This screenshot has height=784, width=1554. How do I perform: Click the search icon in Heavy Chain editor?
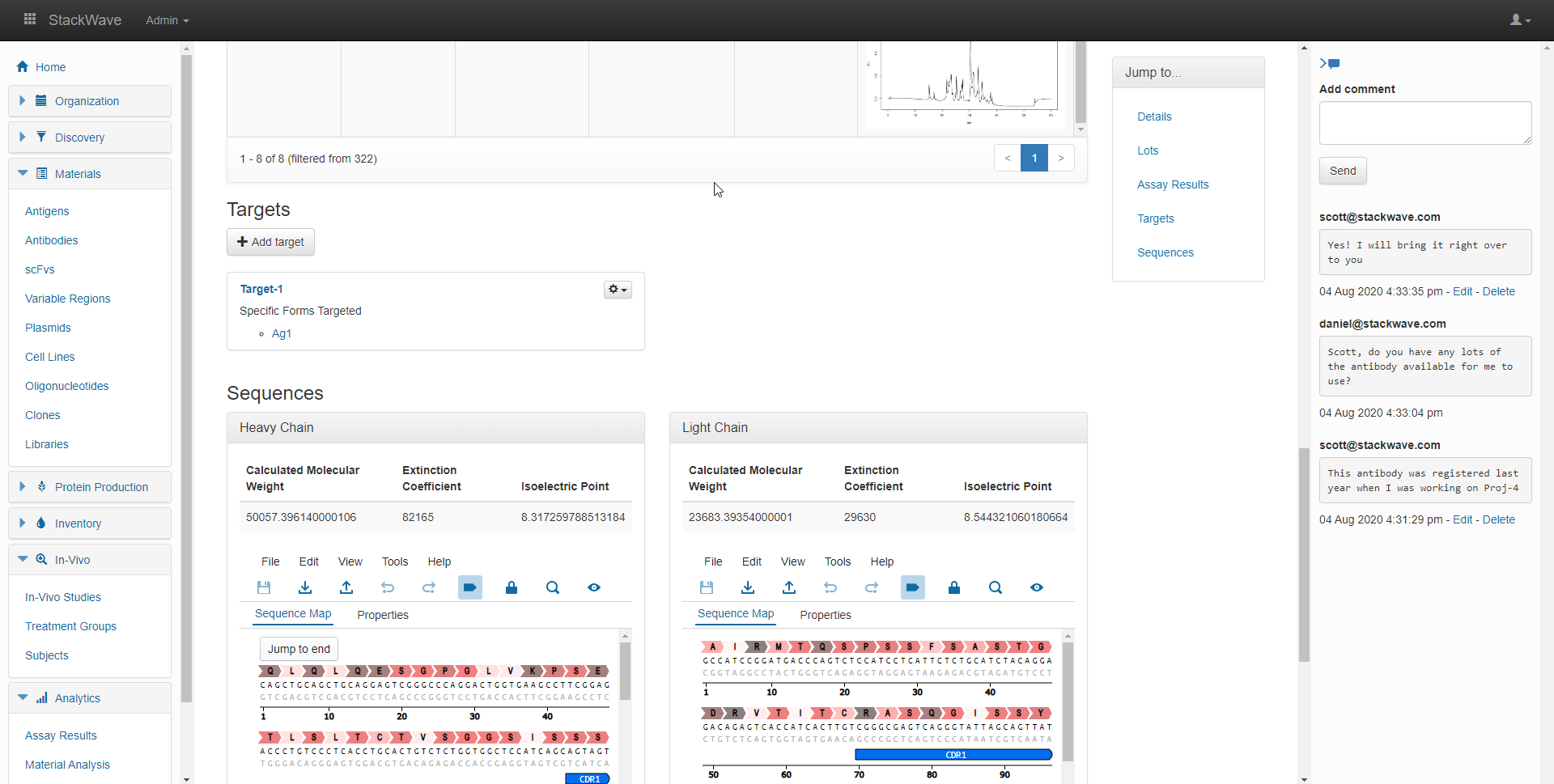(x=553, y=587)
